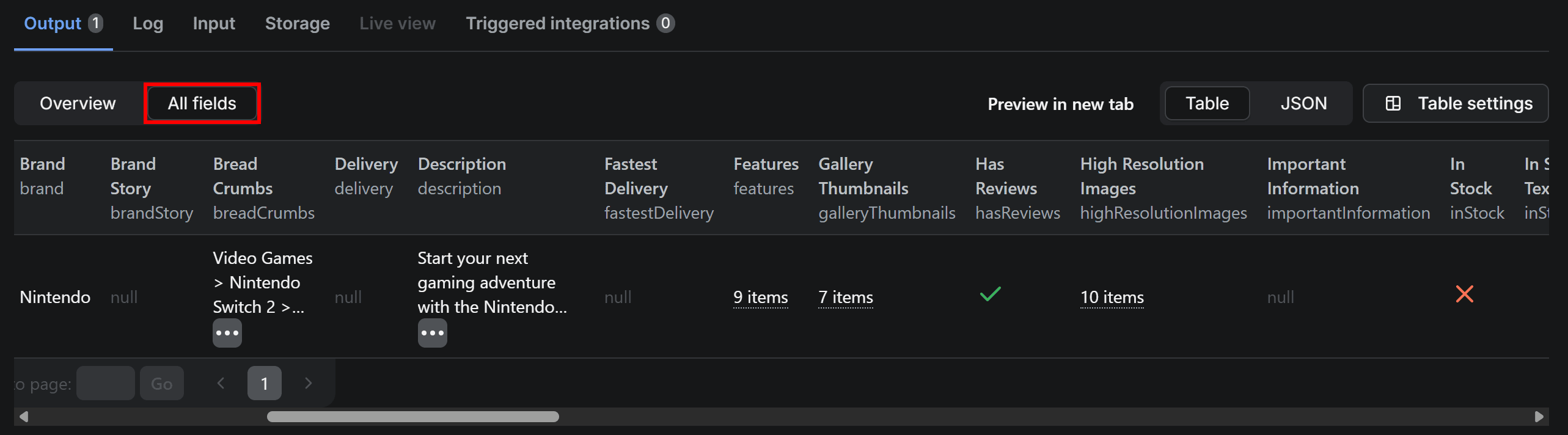Viewport: 1568px width, 435px height.
Task: Switch output view to JSON
Action: pyautogui.click(x=1304, y=103)
